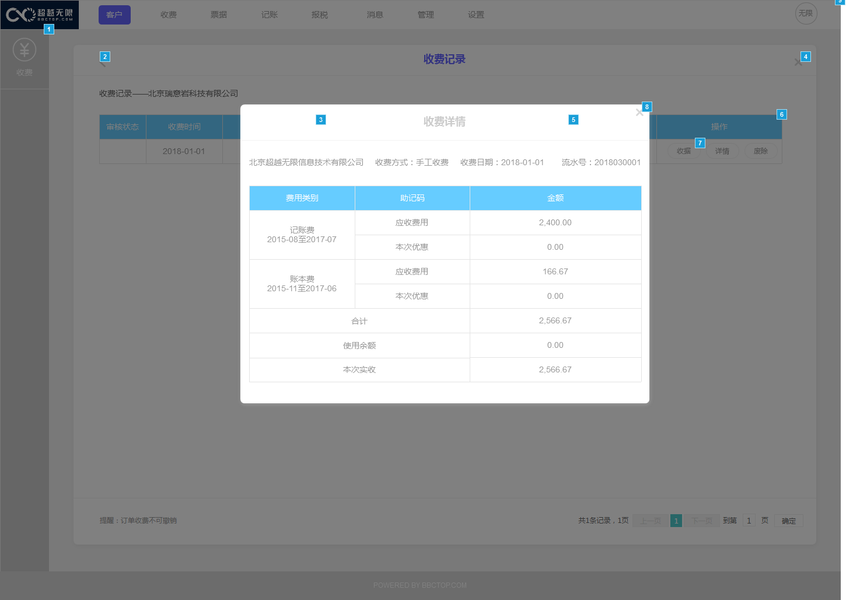Image resolution: width=846 pixels, height=600 pixels.
Task: Open the 管理 tab
Action: point(426,15)
